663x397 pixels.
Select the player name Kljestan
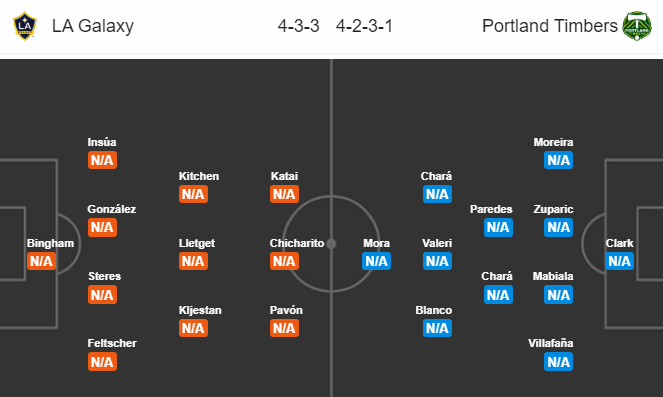pos(200,310)
